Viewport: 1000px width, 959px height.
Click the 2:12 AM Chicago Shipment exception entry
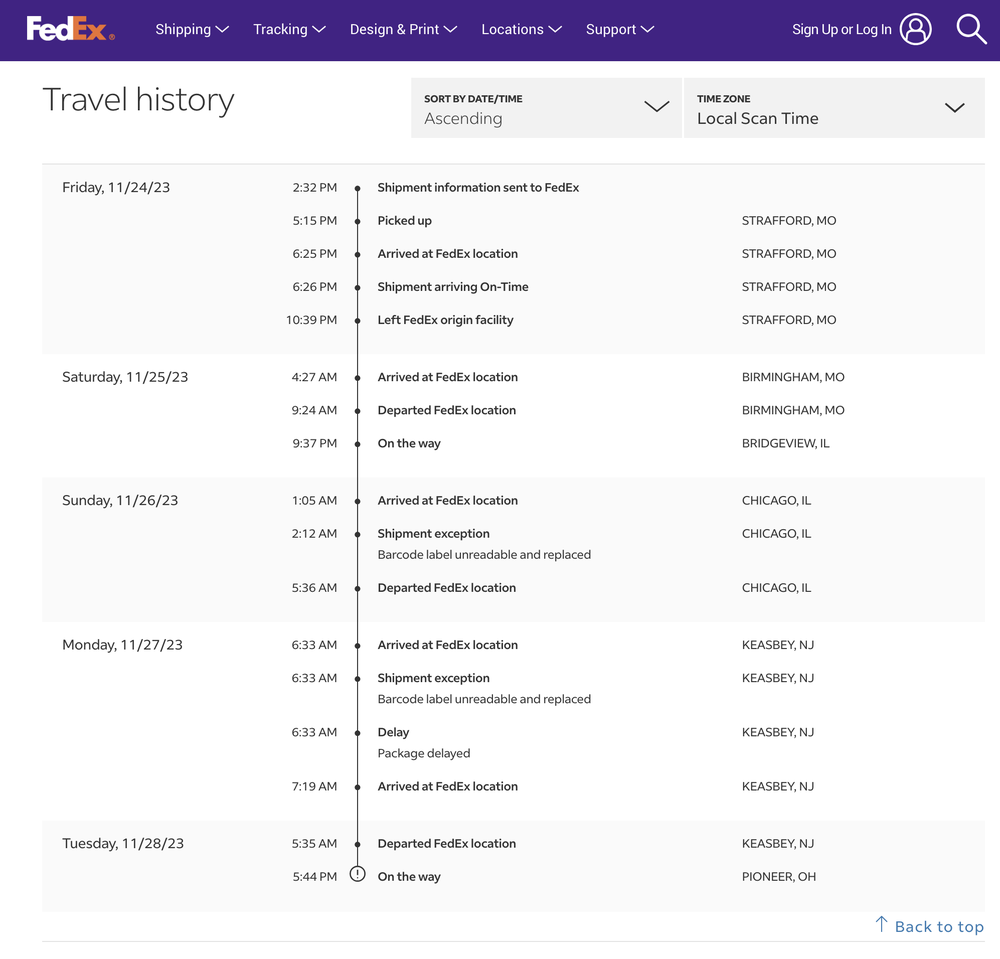[433, 534]
